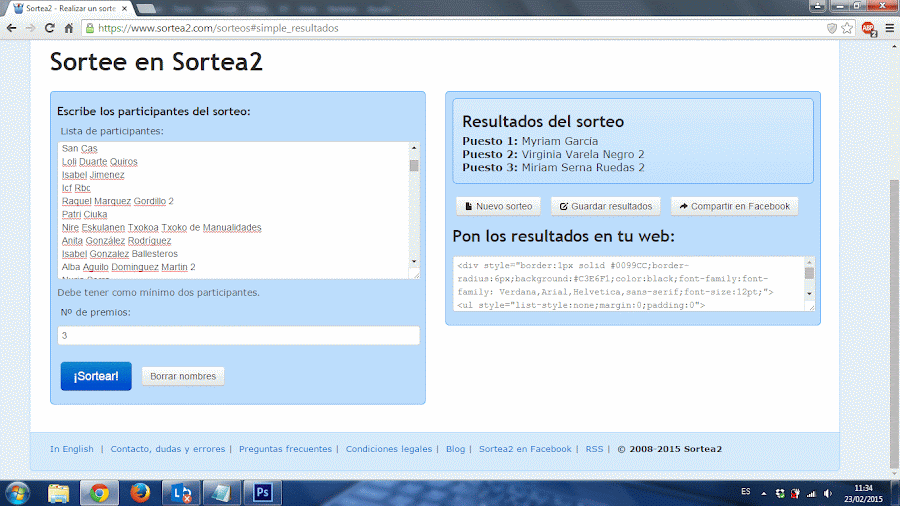Open the notepad taskbar application icon
Viewport: 900px width, 506px height.
[x=222, y=493]
